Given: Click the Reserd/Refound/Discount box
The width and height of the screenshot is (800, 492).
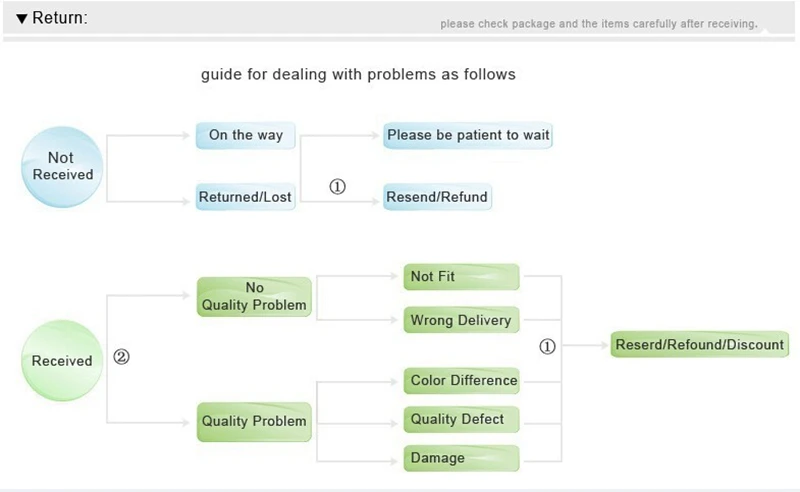Looking at the screenshot, I should coord(700,345).
